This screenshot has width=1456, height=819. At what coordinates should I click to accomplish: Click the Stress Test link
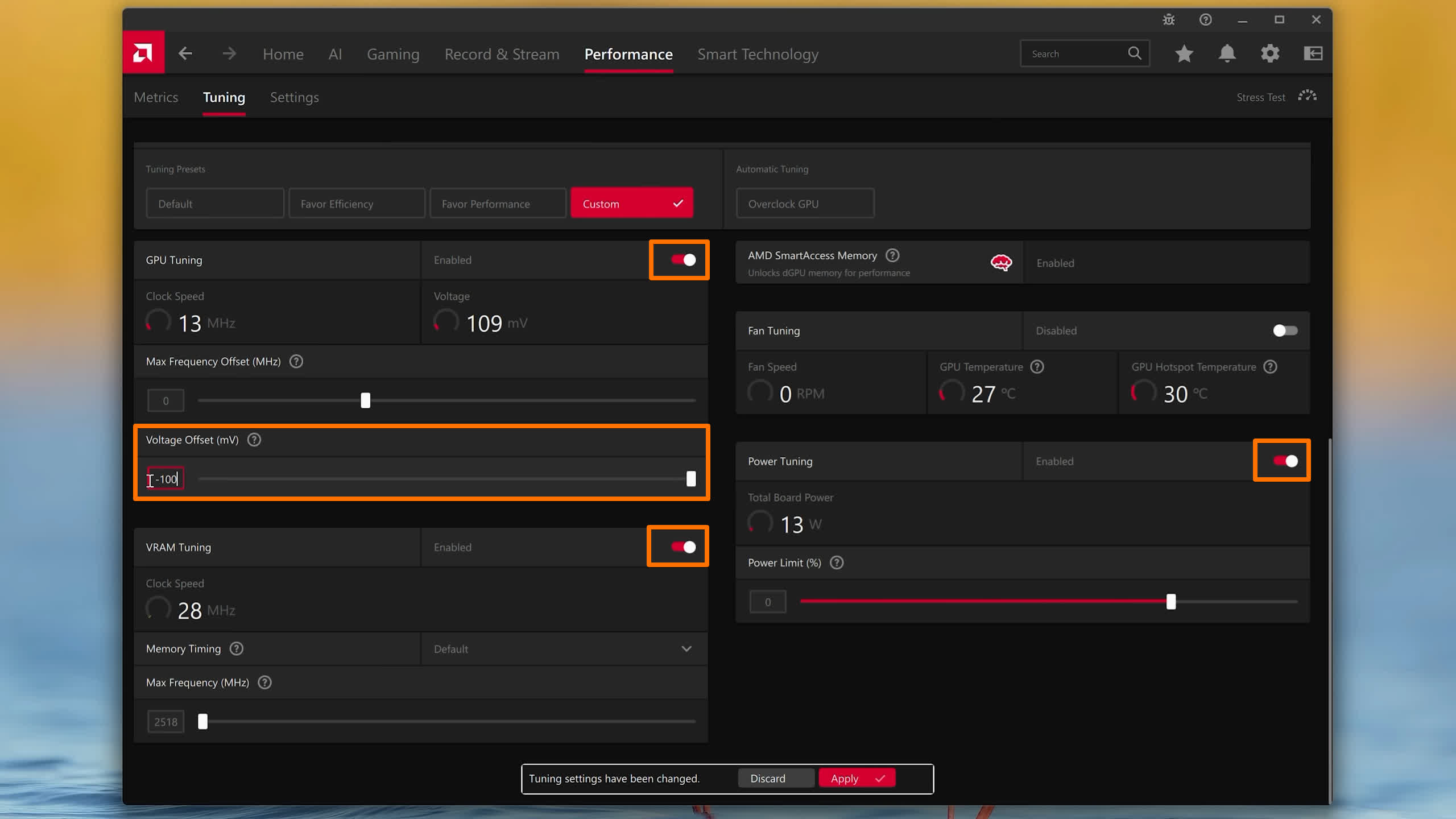[x=1261, y=97]
